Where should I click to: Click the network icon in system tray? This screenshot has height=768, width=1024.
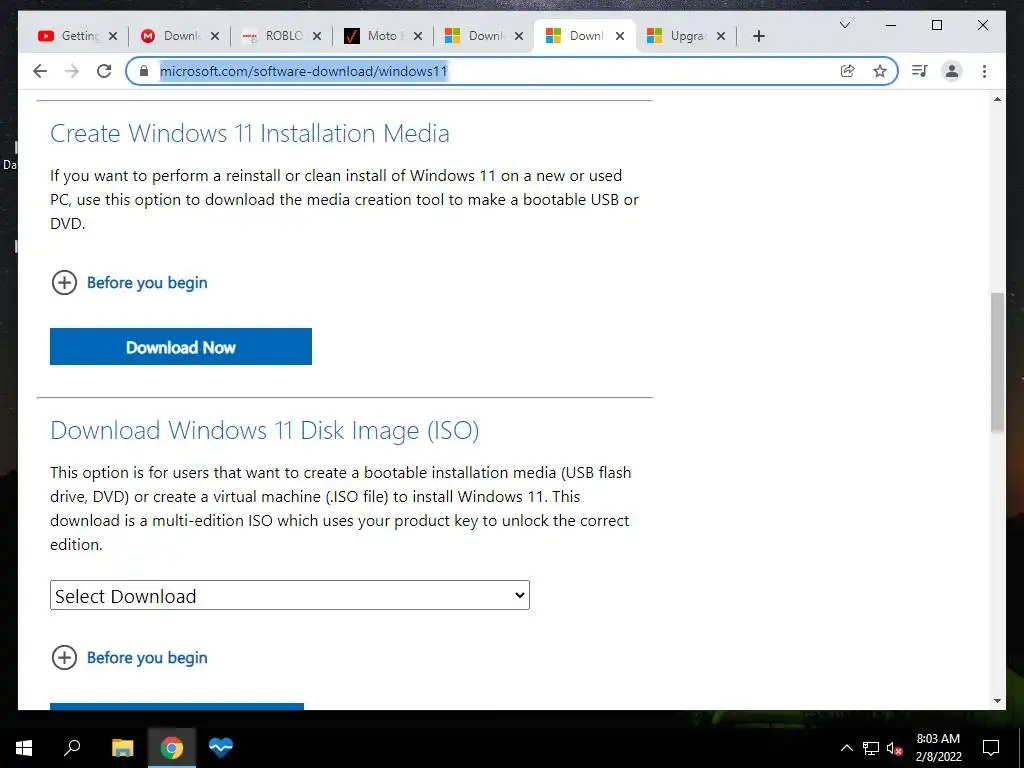pyautogui.click(x=871, y=748)
